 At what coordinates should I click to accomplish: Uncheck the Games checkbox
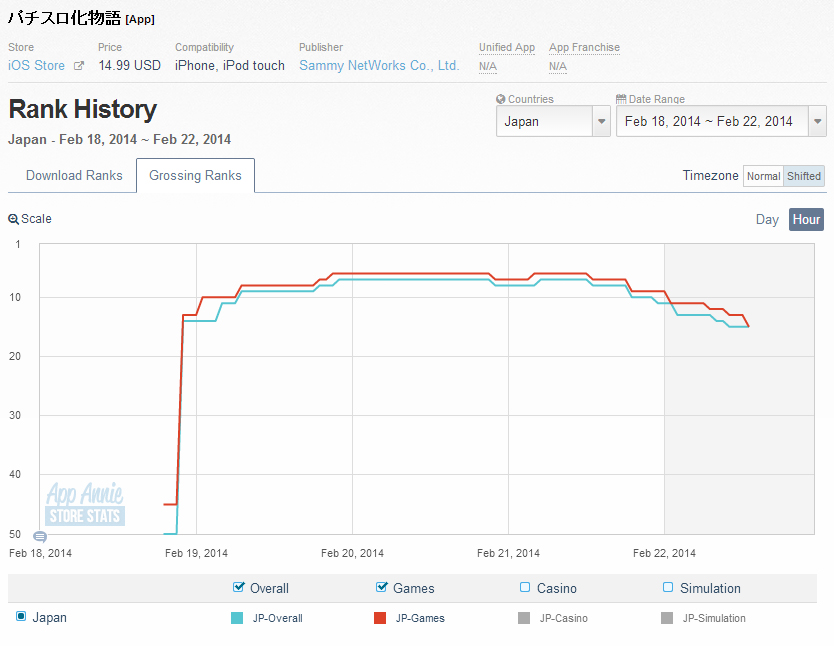click(x=381, y=587)
